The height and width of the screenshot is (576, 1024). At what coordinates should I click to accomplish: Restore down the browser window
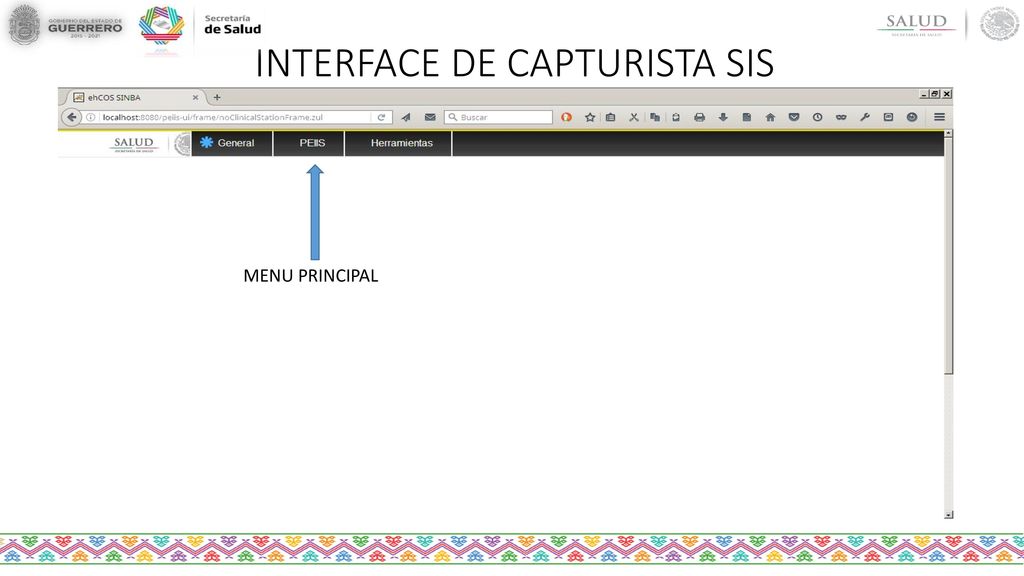click(935, 94)
